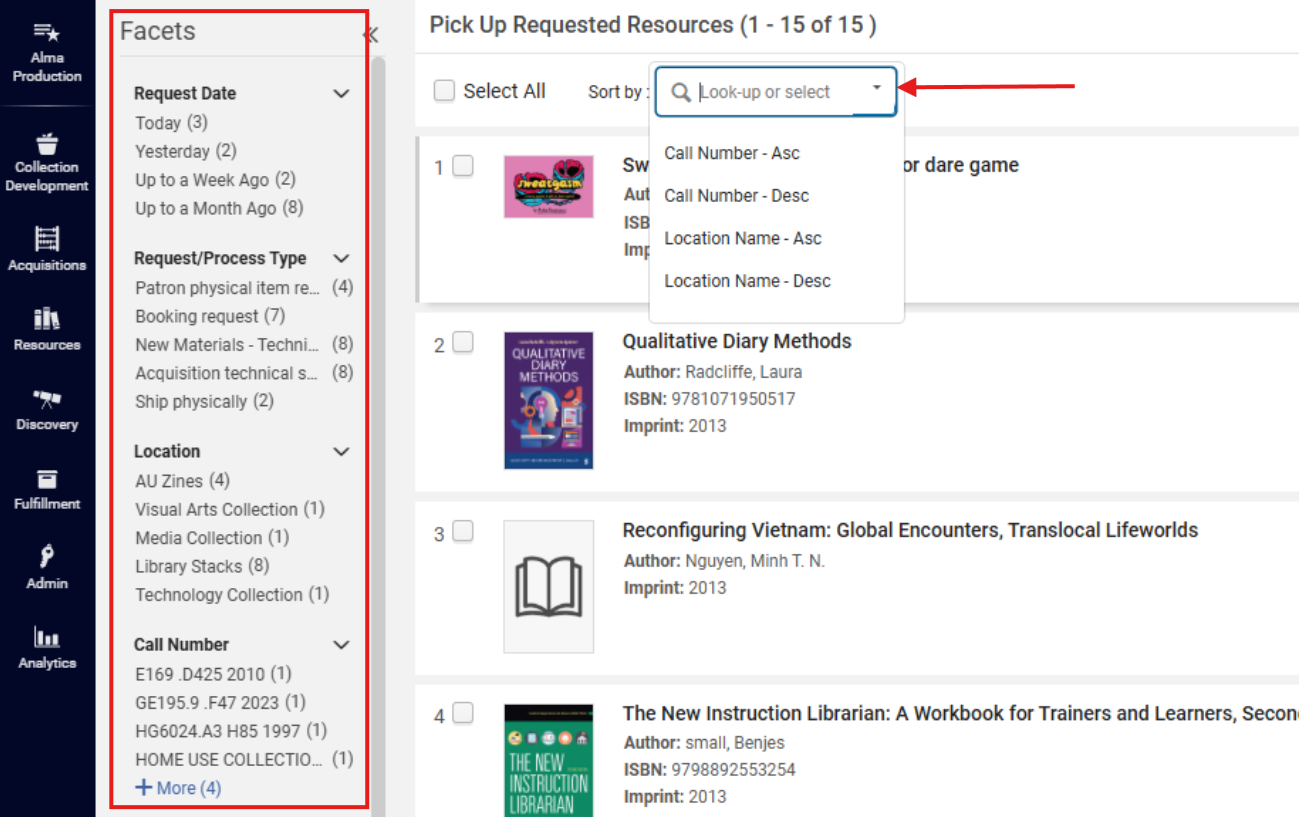1299x817 pixels.
Task: Open the Discovery telescope icon
Action: pos(47,399)
